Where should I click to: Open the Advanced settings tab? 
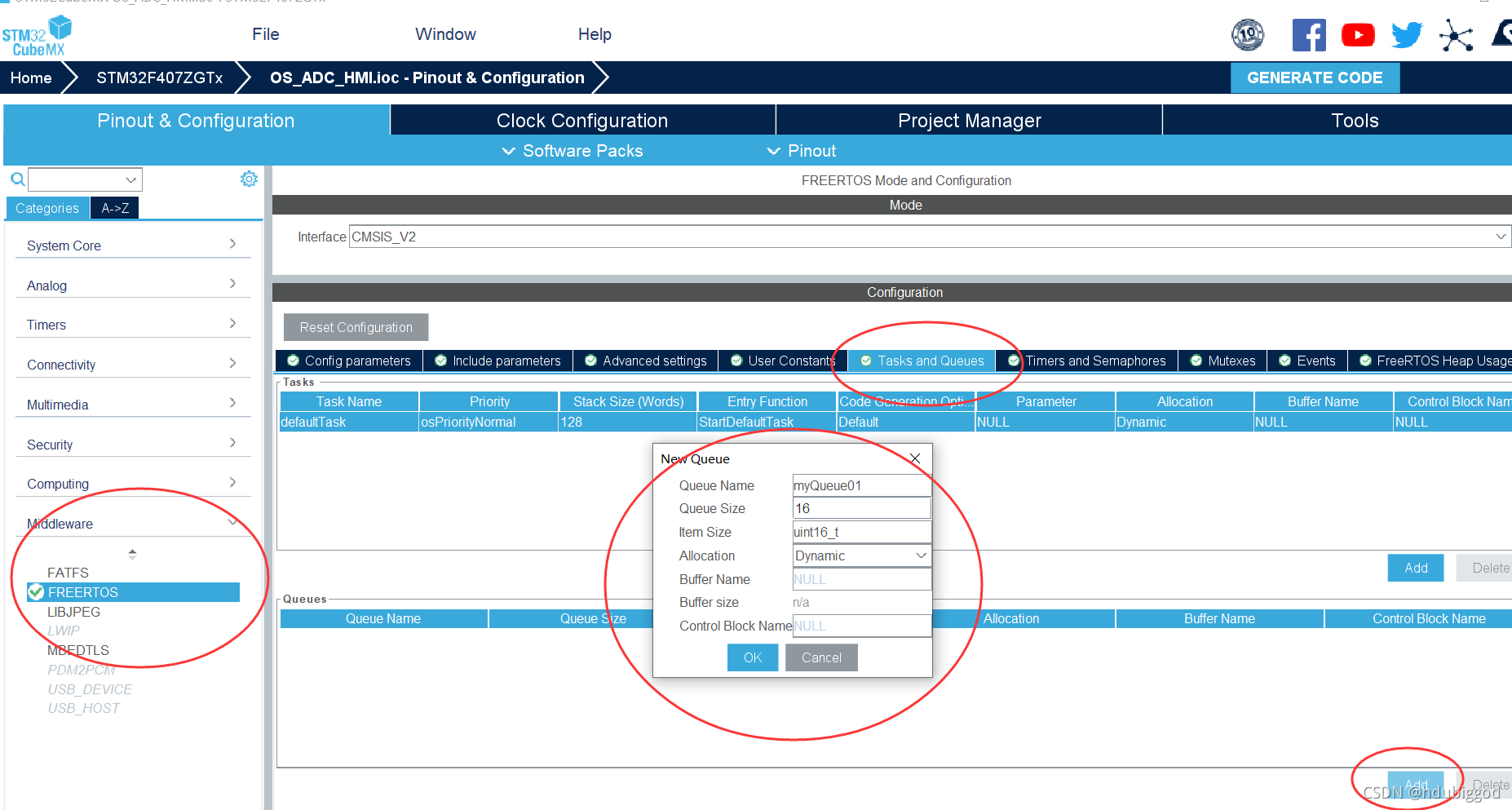point(646,361)
